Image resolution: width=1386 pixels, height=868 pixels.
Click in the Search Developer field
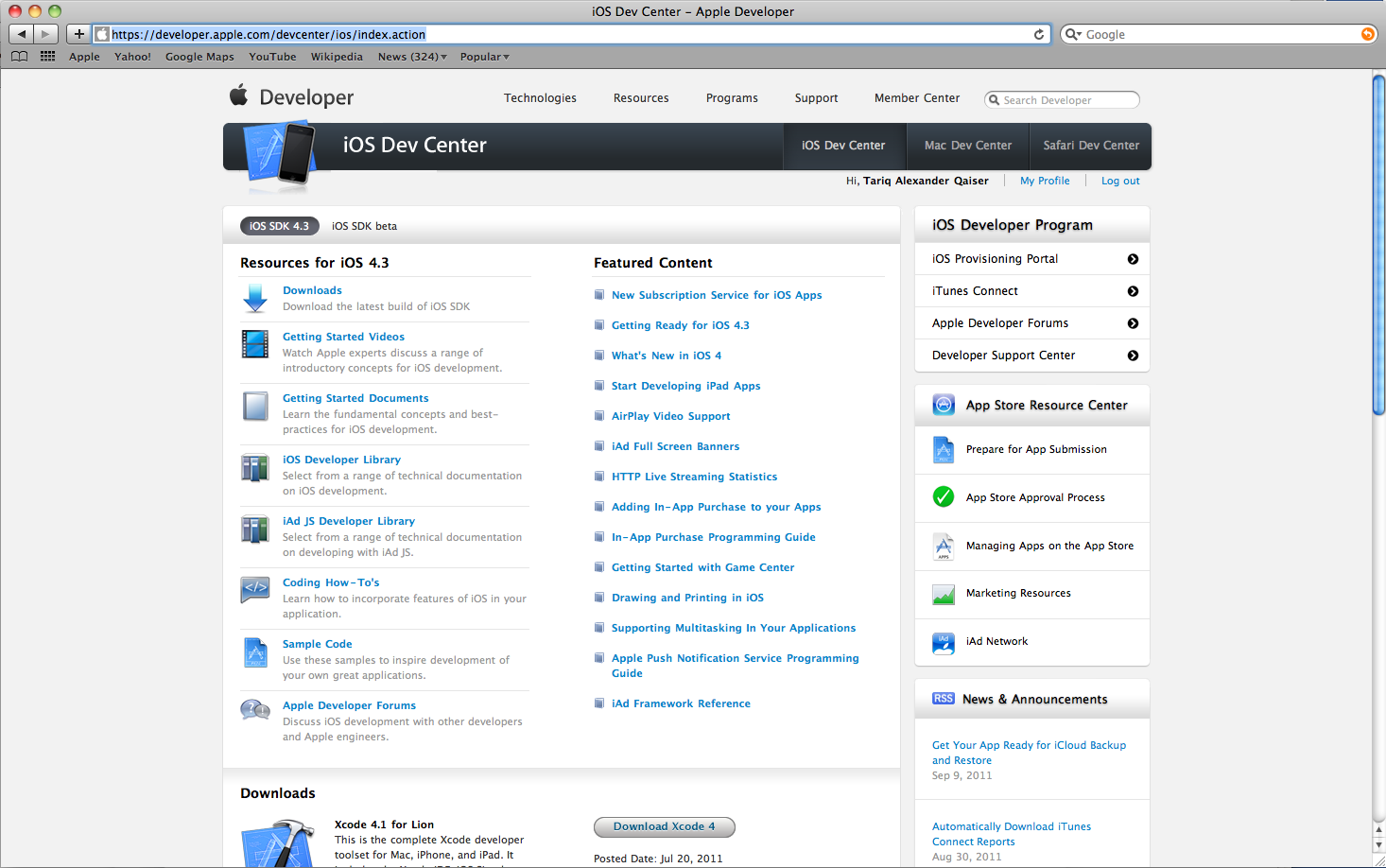1062,100
